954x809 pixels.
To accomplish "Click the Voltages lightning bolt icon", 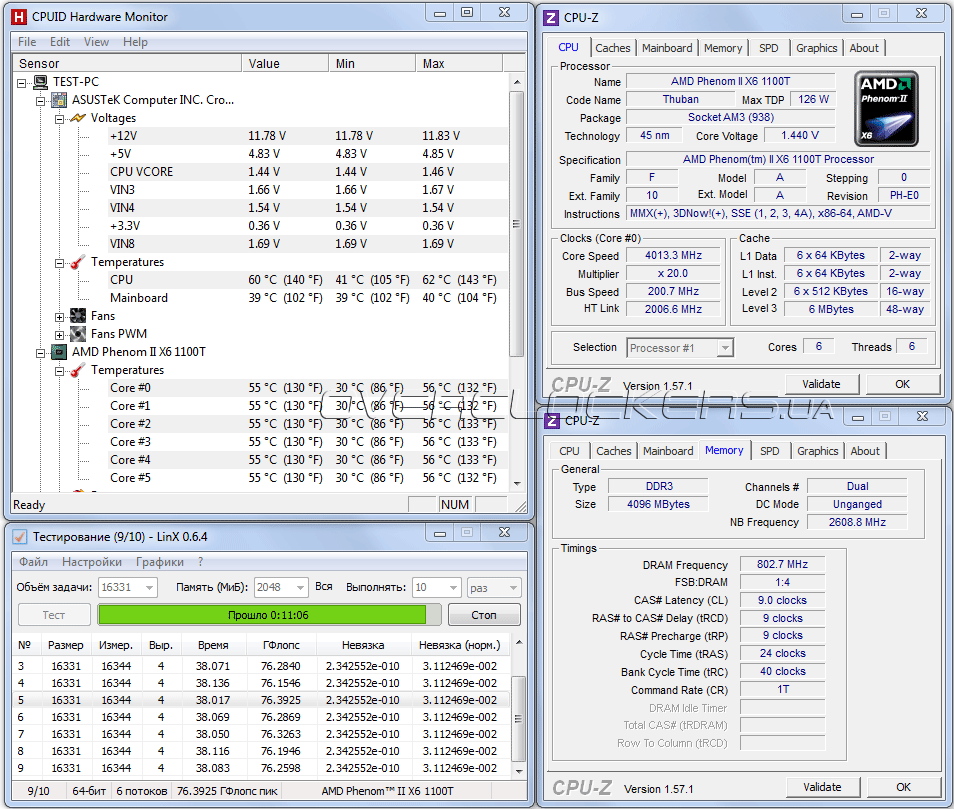I will point(78,118).
